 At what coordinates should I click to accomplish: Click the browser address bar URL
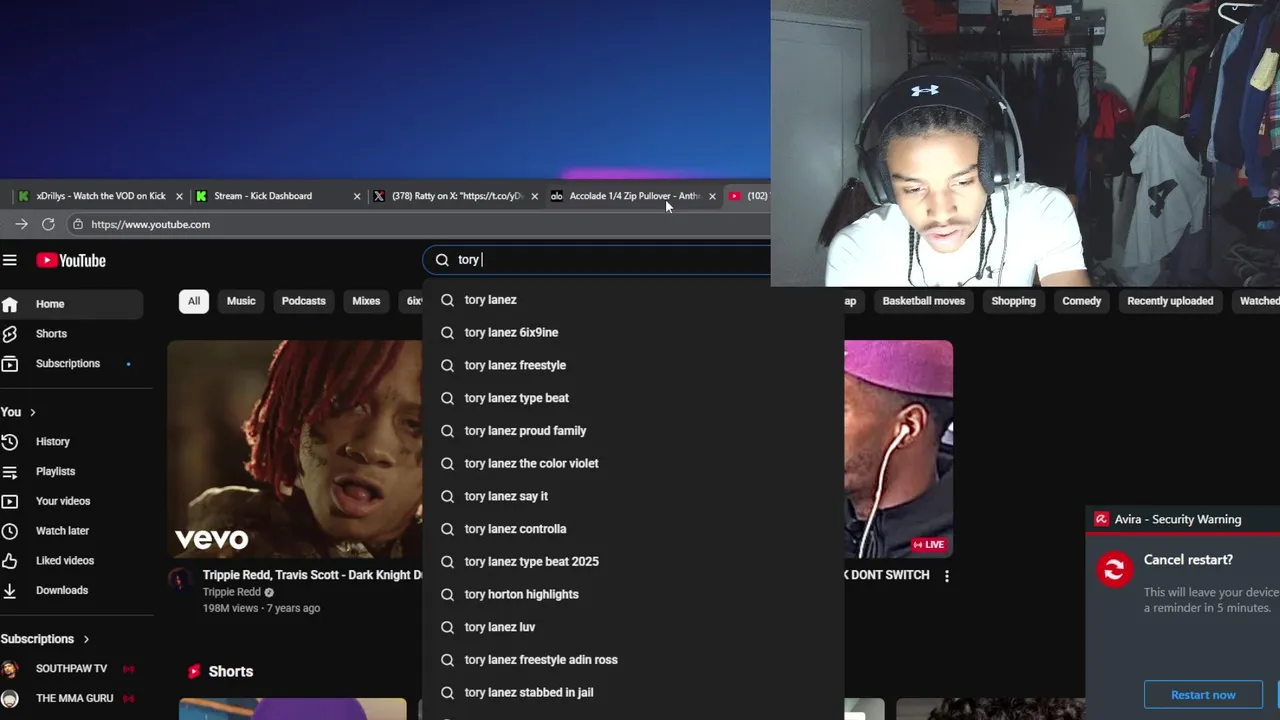[x=150, y=224]
